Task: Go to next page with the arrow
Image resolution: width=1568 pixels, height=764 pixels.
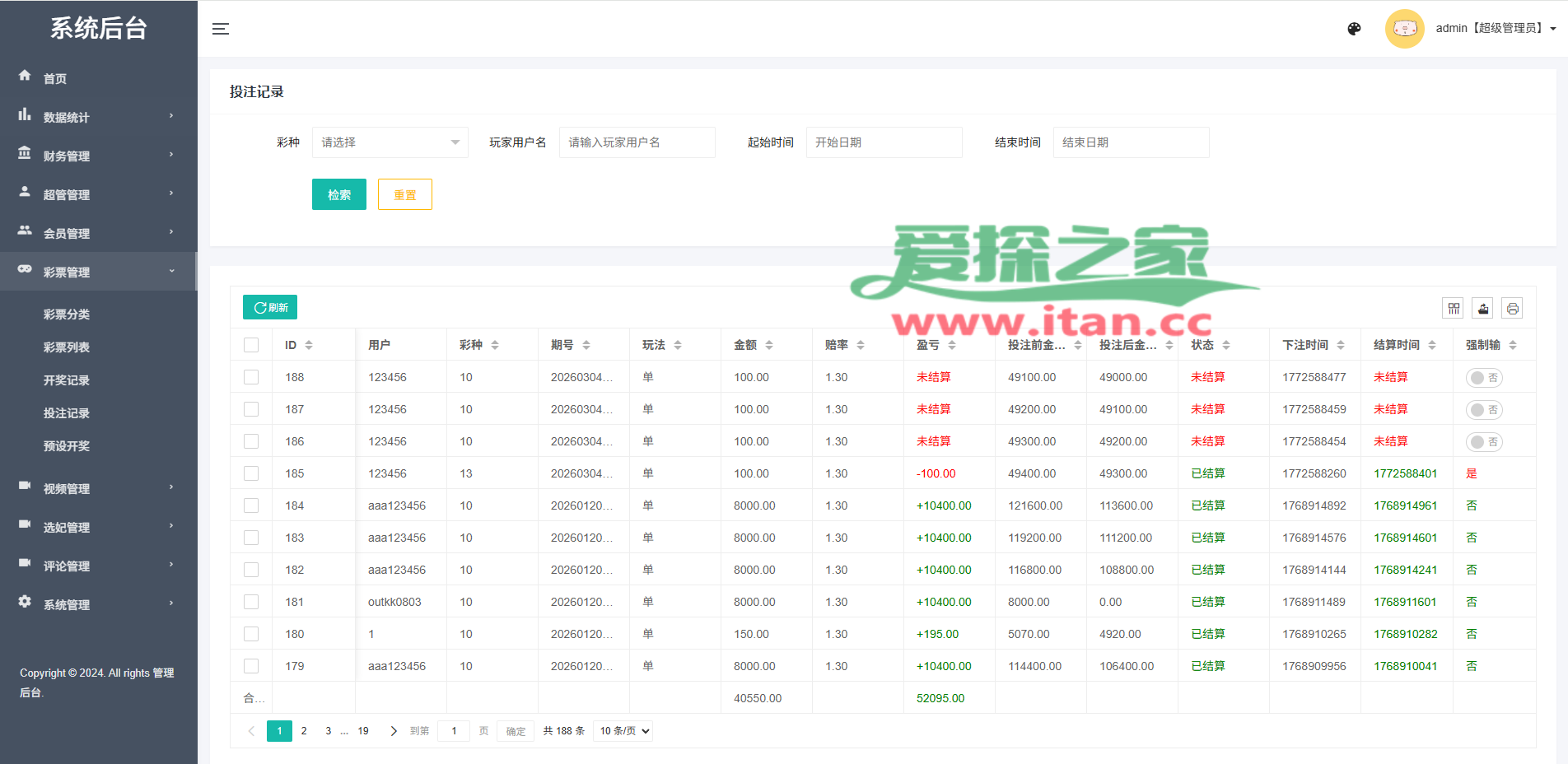Action: [x=394, y=731]
